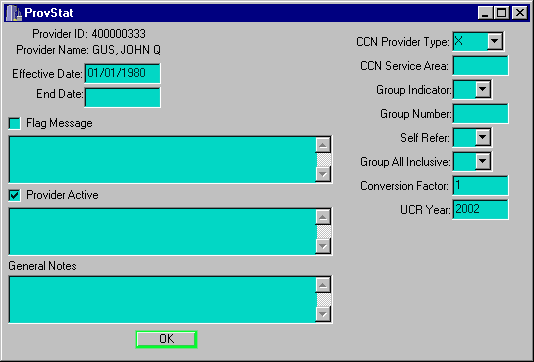Click the ProvStat title bar app icon

(14, 13)
